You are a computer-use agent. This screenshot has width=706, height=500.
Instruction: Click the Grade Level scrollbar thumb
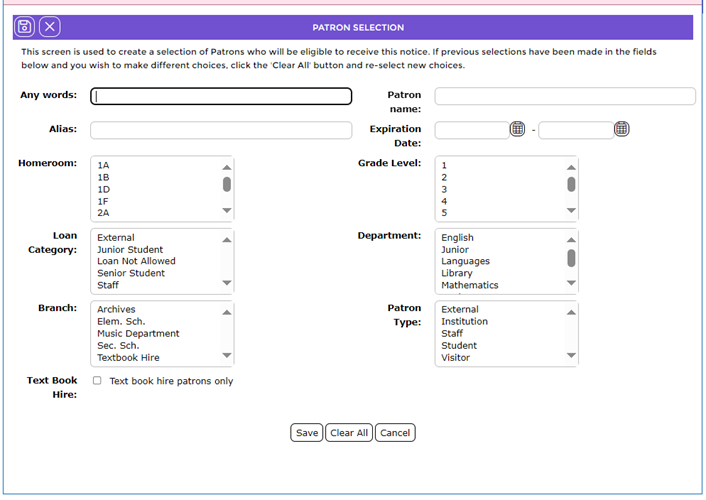571,184
